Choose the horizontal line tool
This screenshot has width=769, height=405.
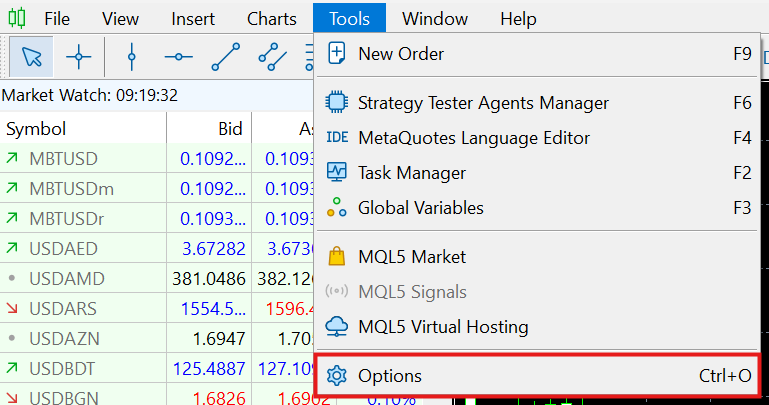click(x=179, y=57)
